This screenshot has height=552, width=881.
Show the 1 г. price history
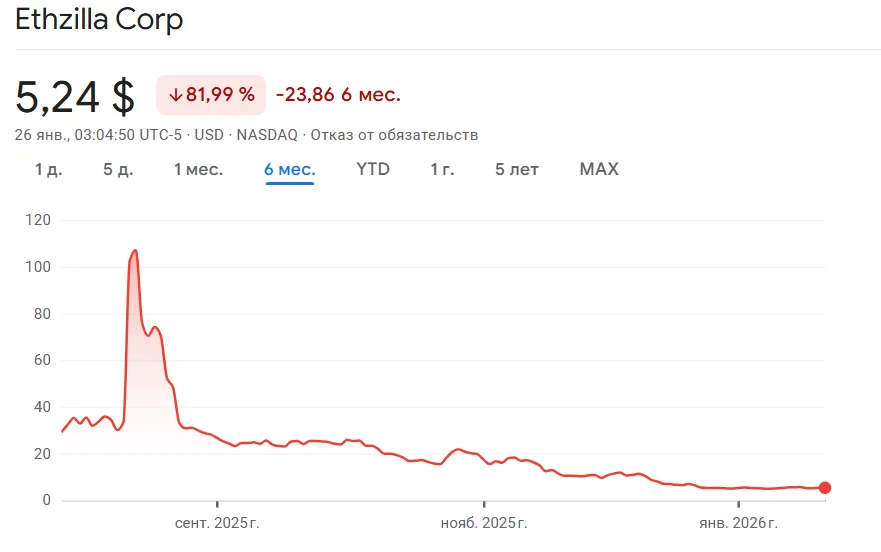(x=442, y=169)
